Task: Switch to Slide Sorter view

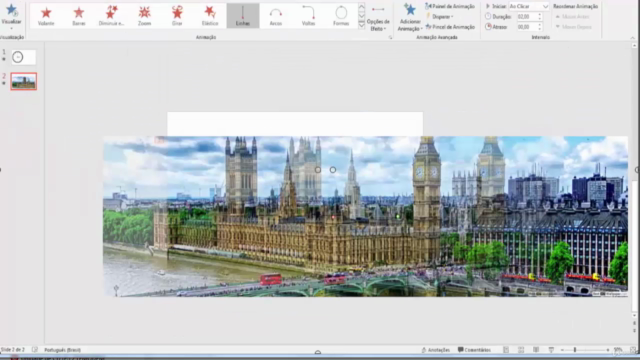Action: click(521, 350)
